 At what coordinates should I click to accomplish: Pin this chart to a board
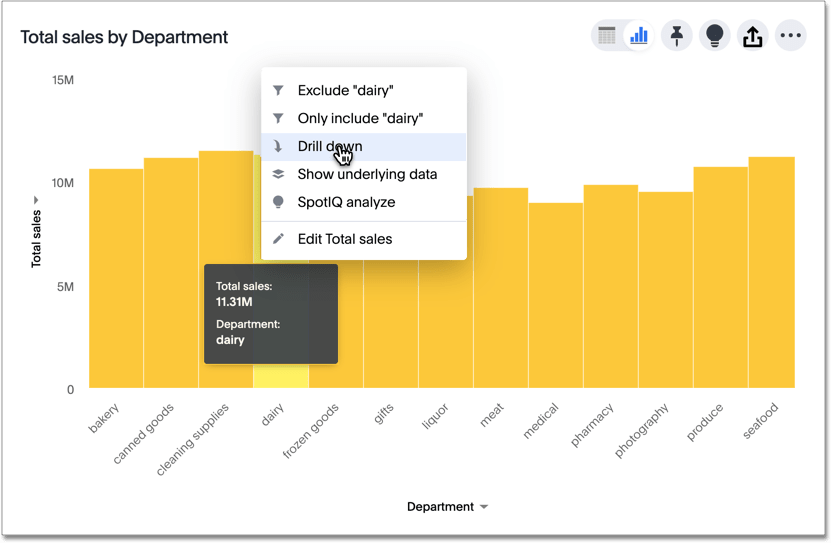[x=677, y=36]
